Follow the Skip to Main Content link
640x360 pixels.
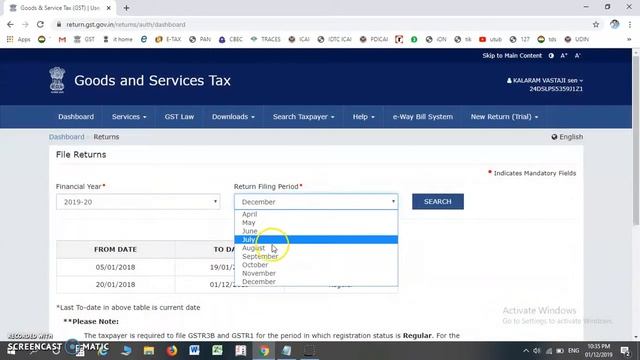(512, 56)
